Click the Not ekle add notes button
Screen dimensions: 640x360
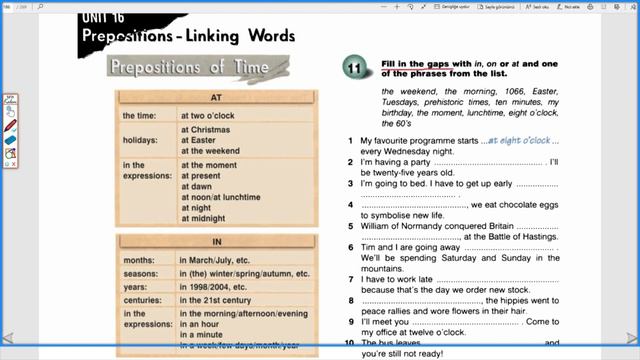pyautogui.click(x=568, y=7)
